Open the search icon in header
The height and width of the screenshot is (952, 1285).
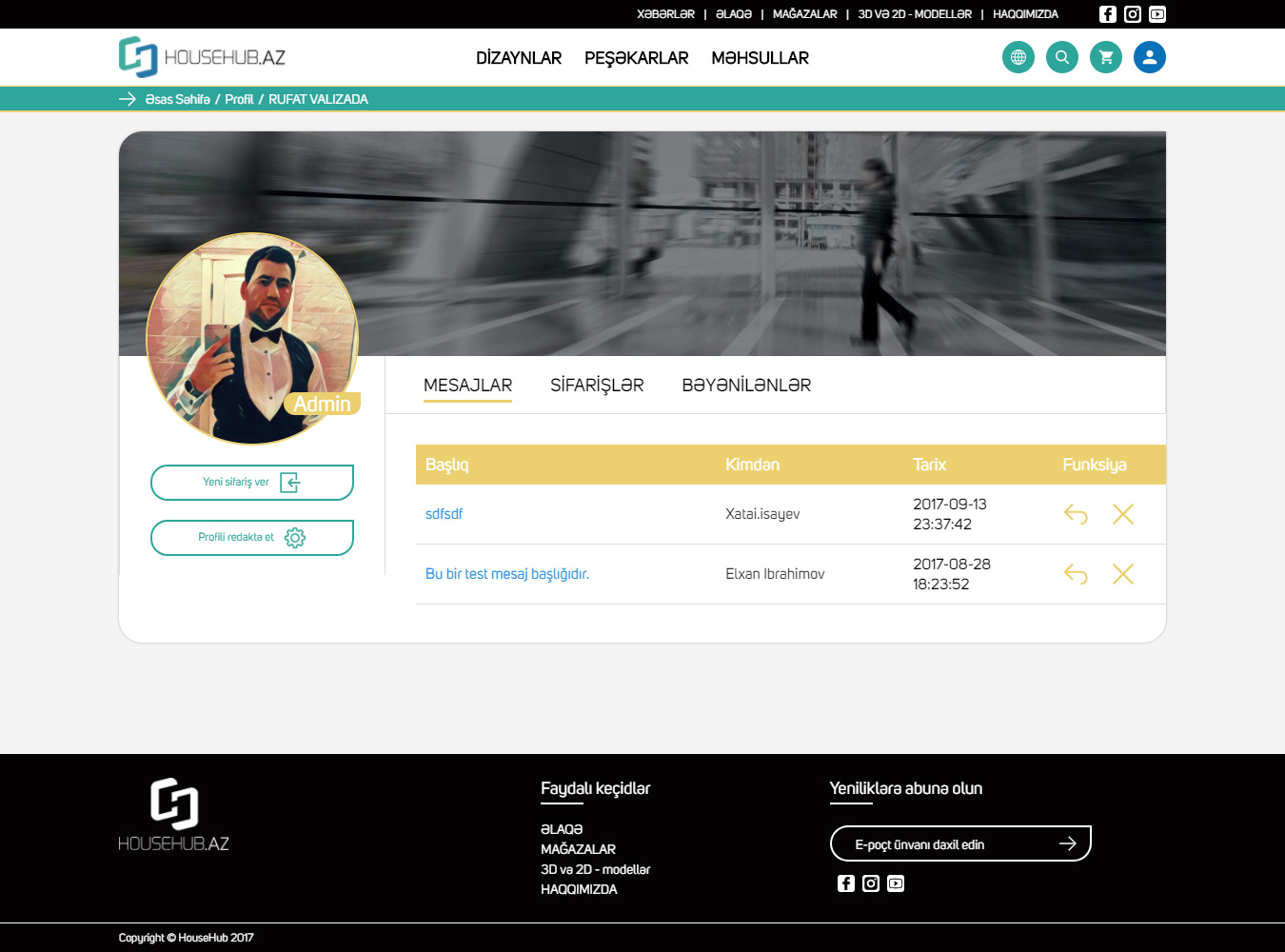point(1061,57)
